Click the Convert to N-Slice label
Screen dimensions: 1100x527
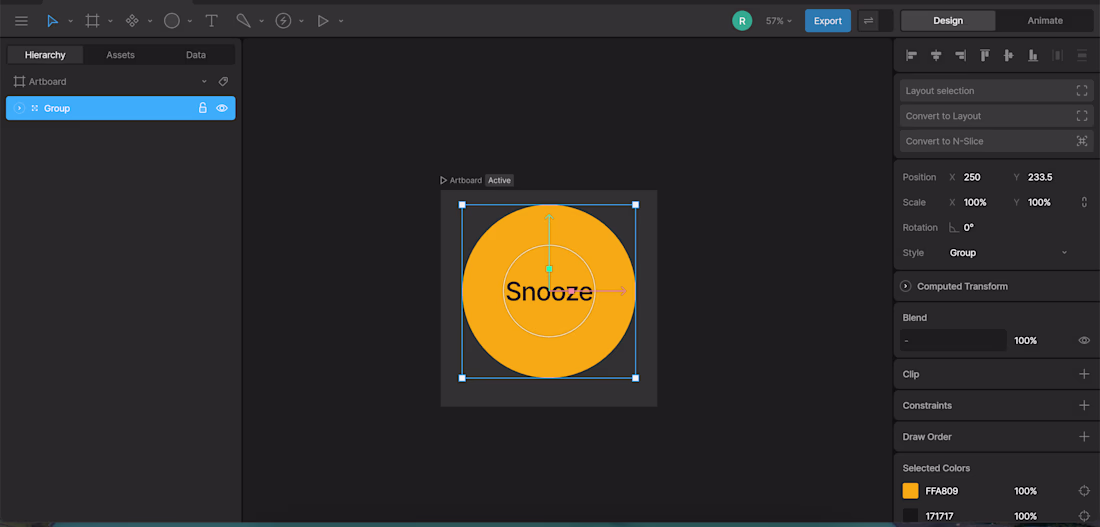pos(944,141)
